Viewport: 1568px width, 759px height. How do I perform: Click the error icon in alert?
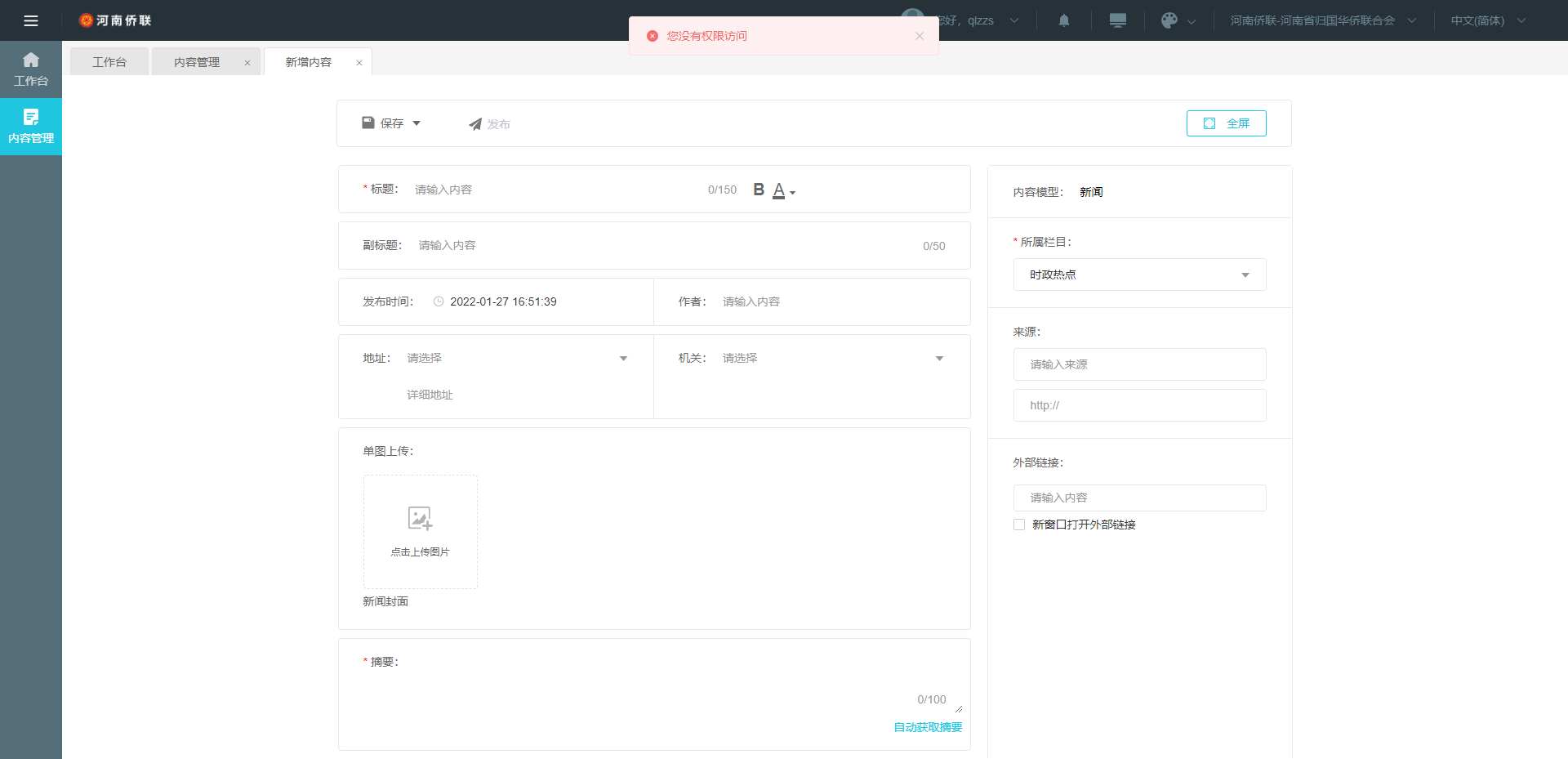(653, 36)
